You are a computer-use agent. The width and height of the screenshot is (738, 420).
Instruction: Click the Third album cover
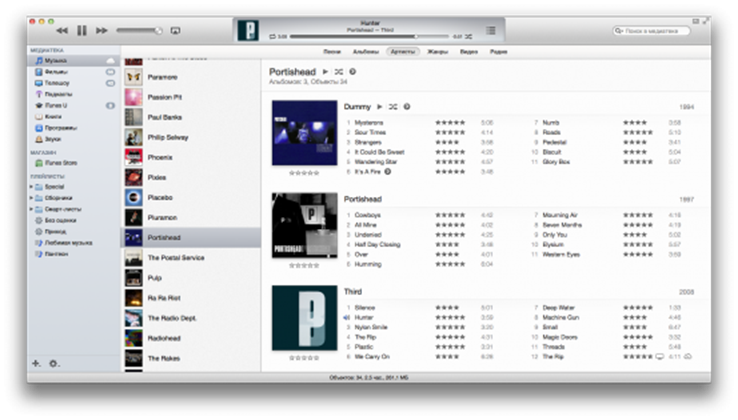tap(305, 318)
